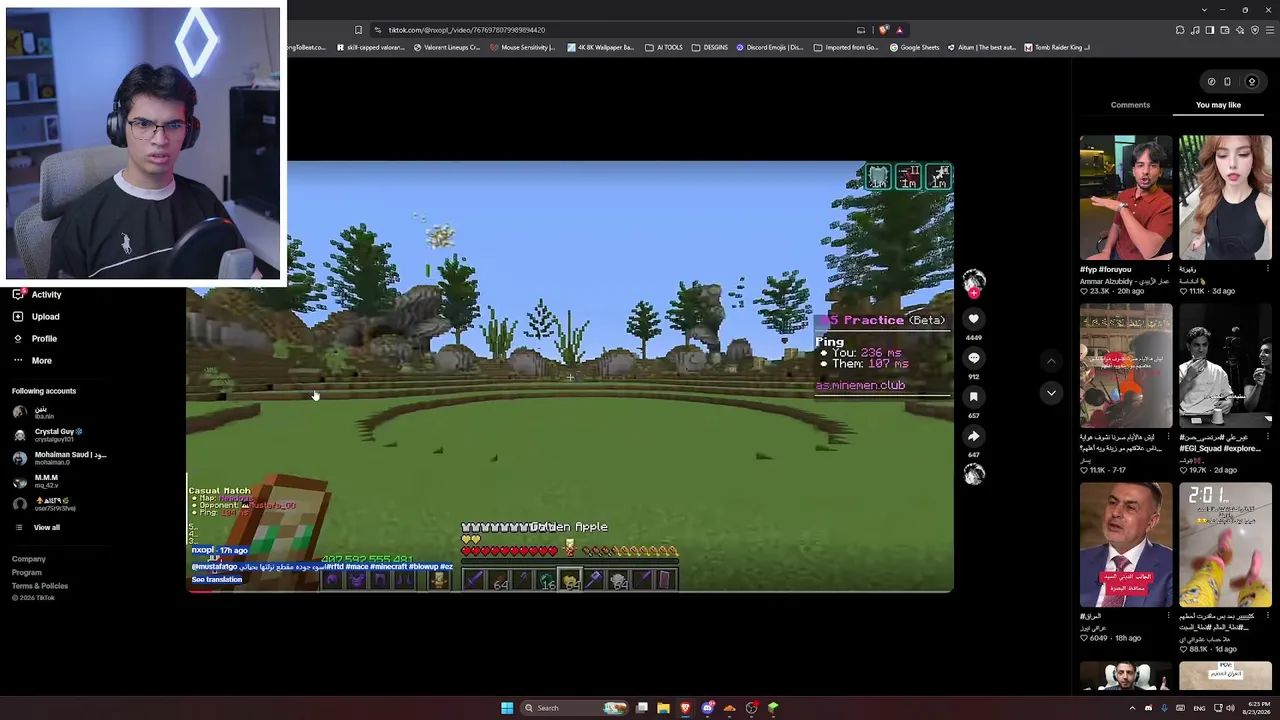Screen dimensions: 1280x720
Task: Click the browser address bar URL
Action: 467,30
